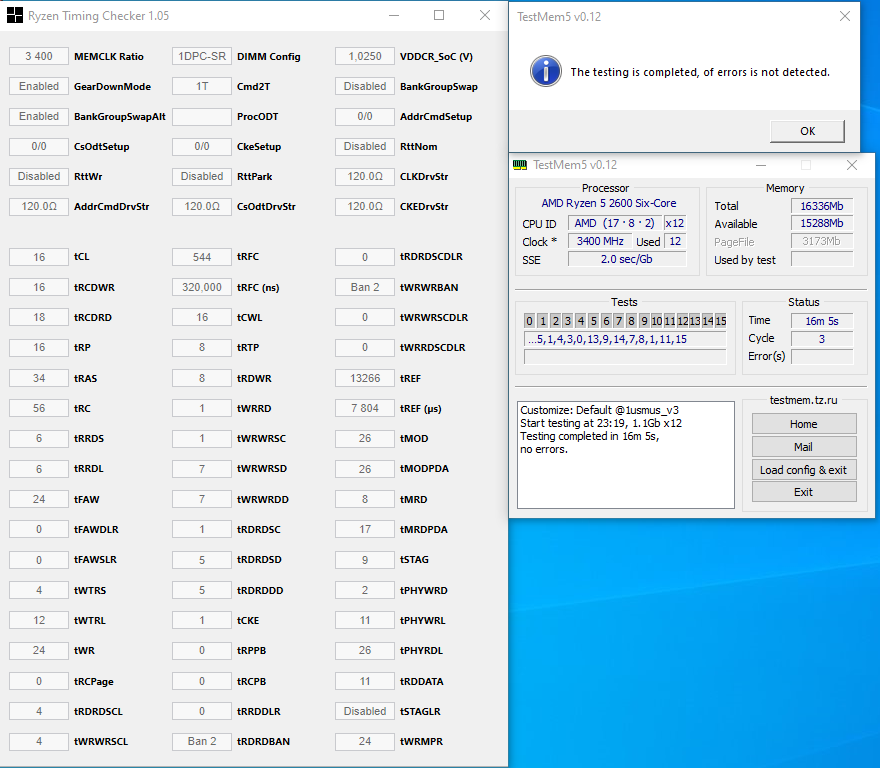This screenshot has height=768, width=880.
Task: Click the empty Error(s) field
Action: (822, 356)
